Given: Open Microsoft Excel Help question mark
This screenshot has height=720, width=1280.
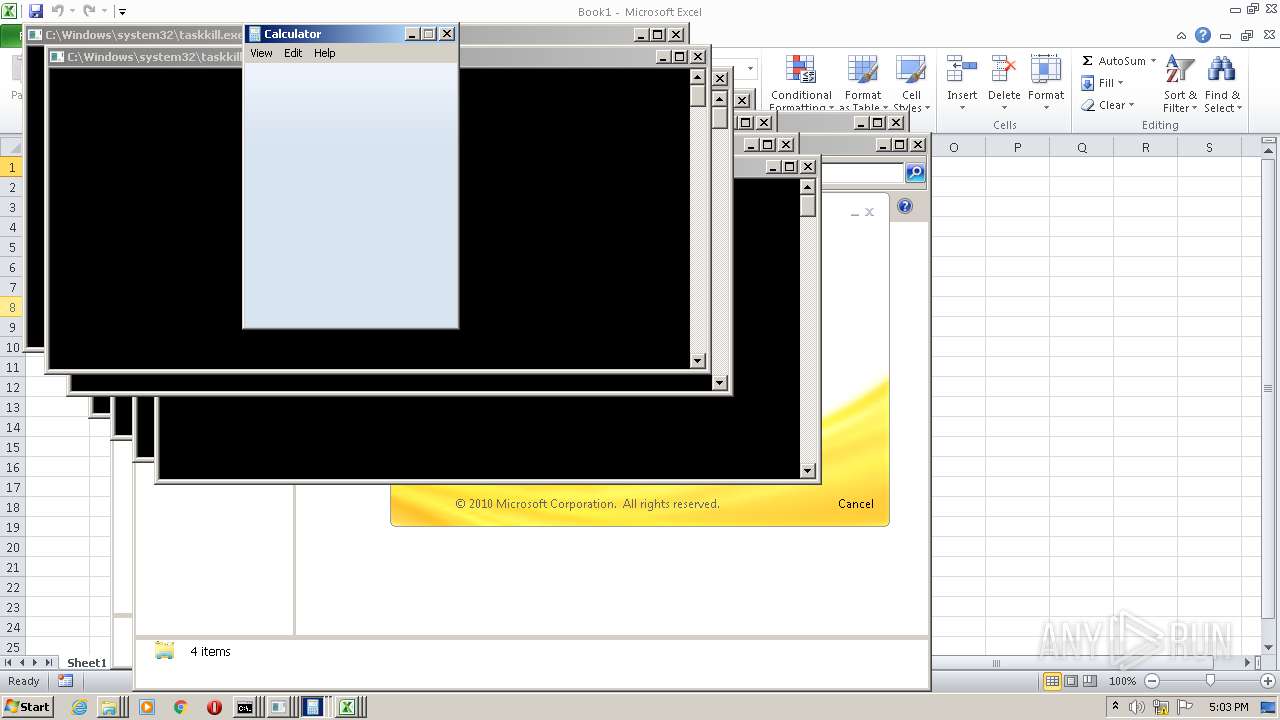Looking at the screenshot, I should click(1203, 35).
